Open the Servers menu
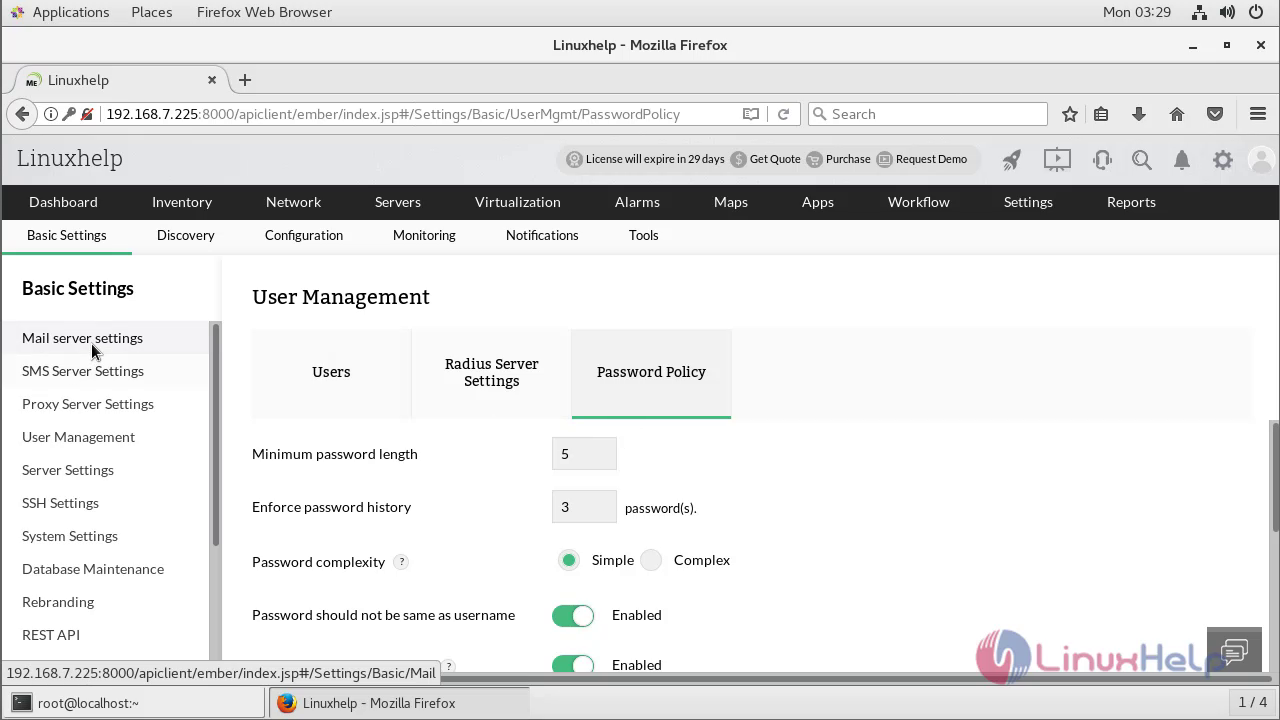 398,202
